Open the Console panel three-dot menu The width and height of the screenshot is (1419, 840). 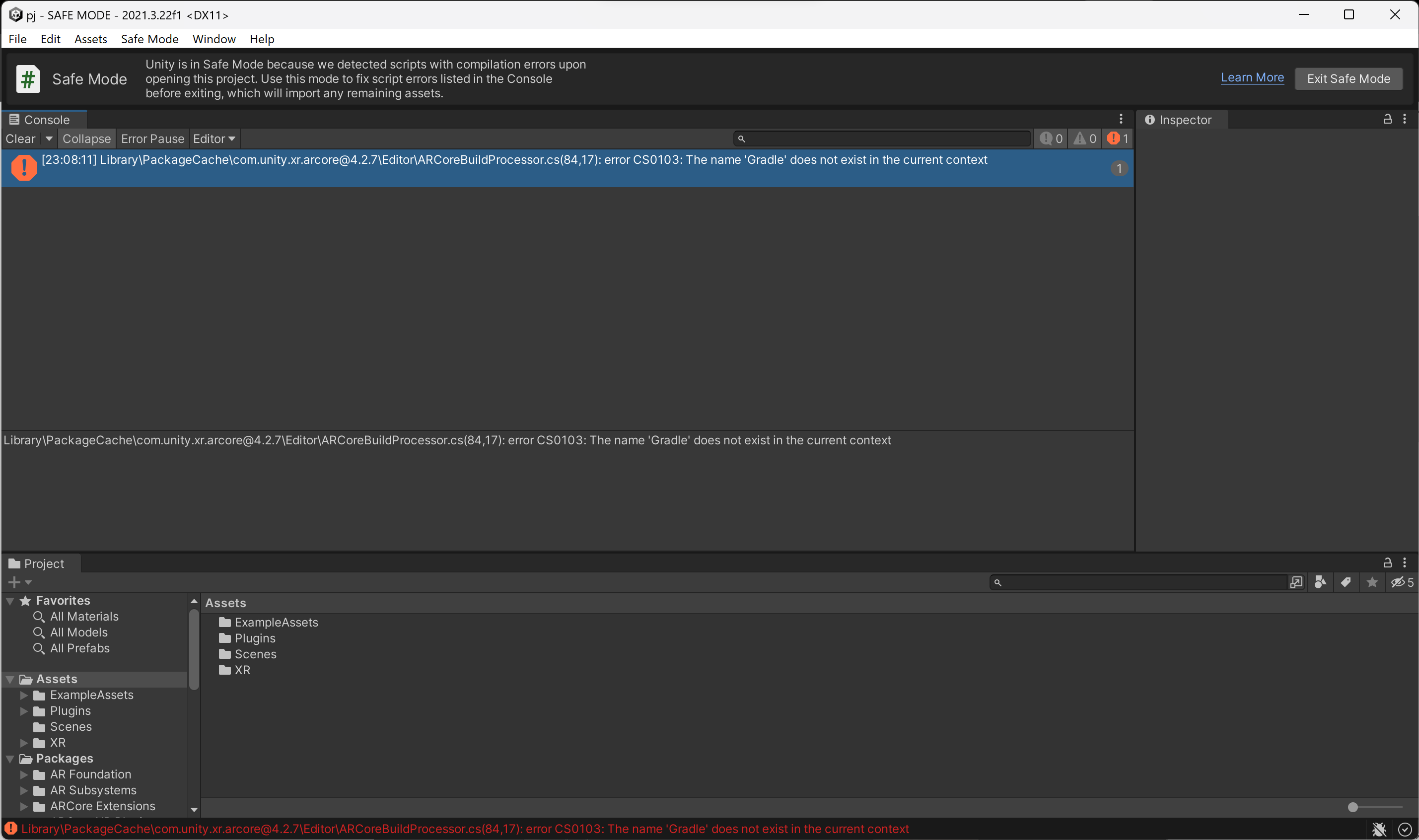pyautogui.click(x=1121, y=119)
